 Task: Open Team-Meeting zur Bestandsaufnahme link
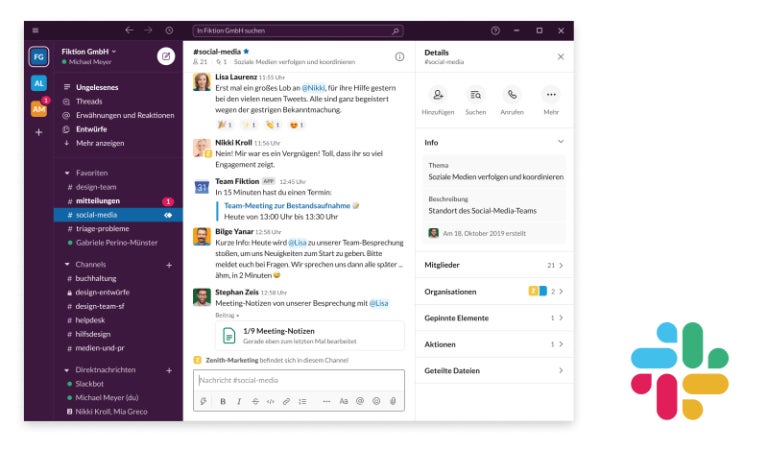point(287,205)
